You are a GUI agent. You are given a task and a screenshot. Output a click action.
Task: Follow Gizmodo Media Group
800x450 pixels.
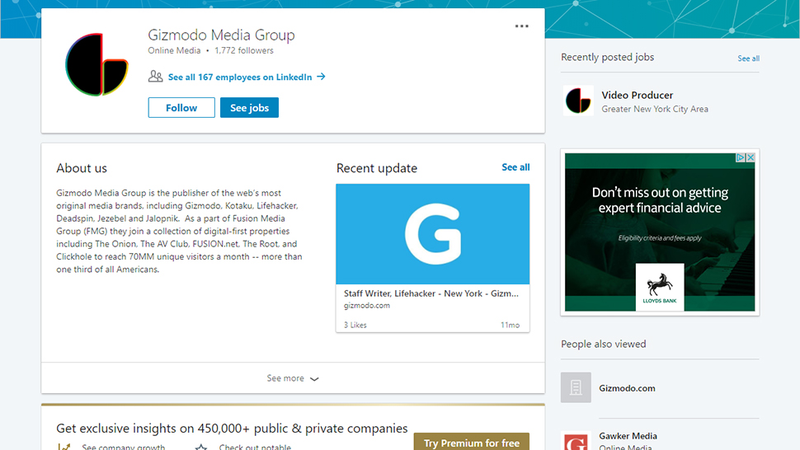pyautogui.click(x=181, y=108)
